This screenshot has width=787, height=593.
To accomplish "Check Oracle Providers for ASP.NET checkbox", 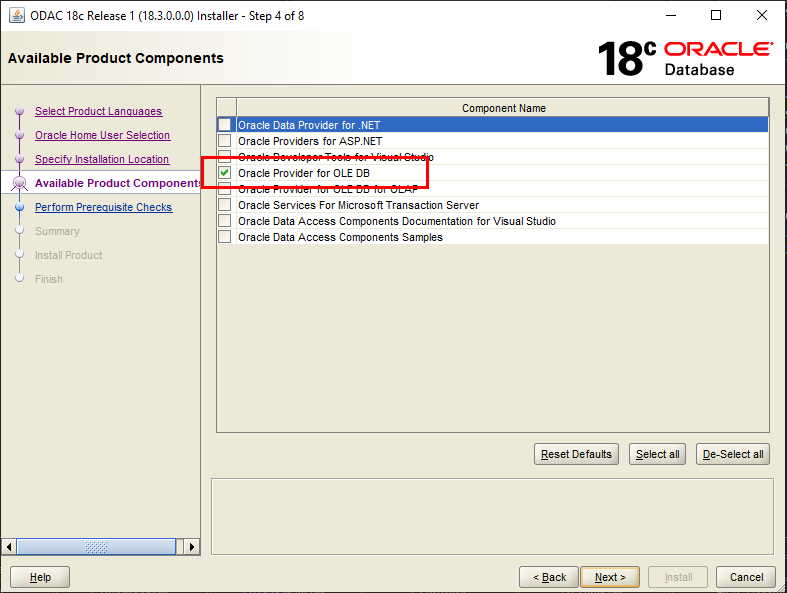I will [x=224, y=141].
